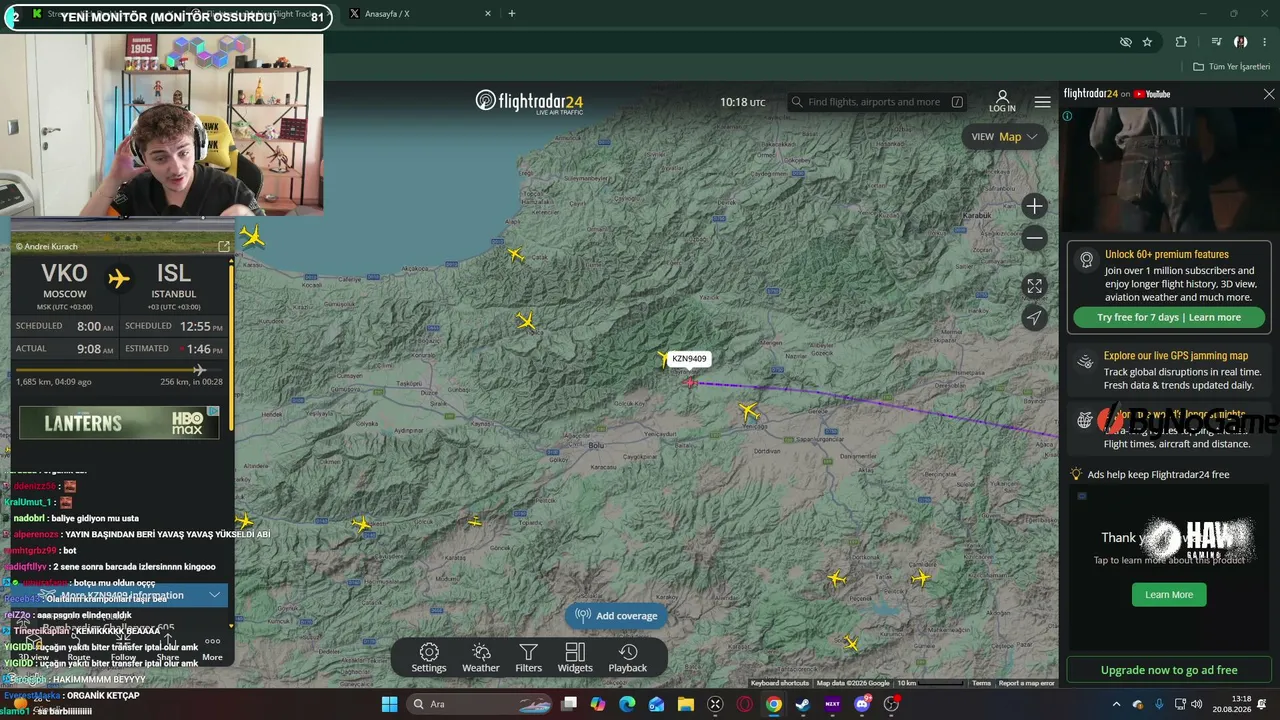Open the Windows Start menu
The width and height of the screenshot is (1280, 720).
(x=389, y=704)
